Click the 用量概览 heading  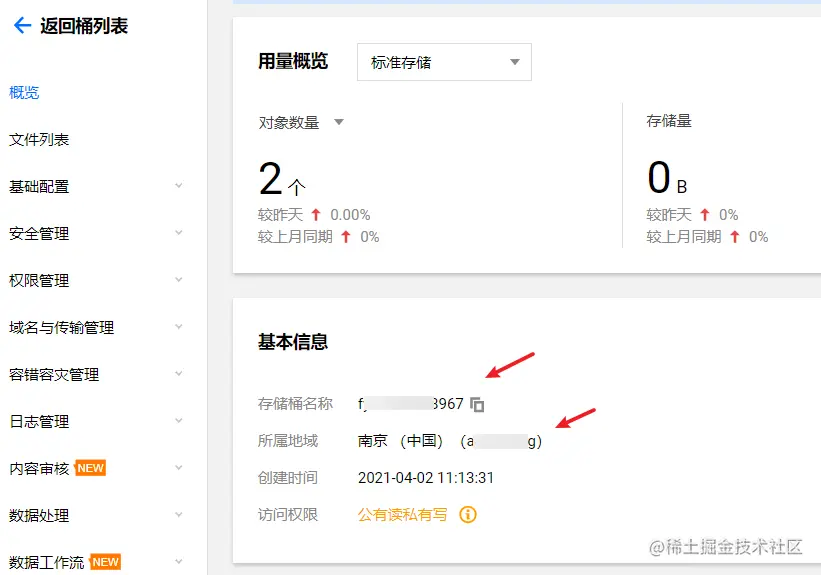[293, 61]
